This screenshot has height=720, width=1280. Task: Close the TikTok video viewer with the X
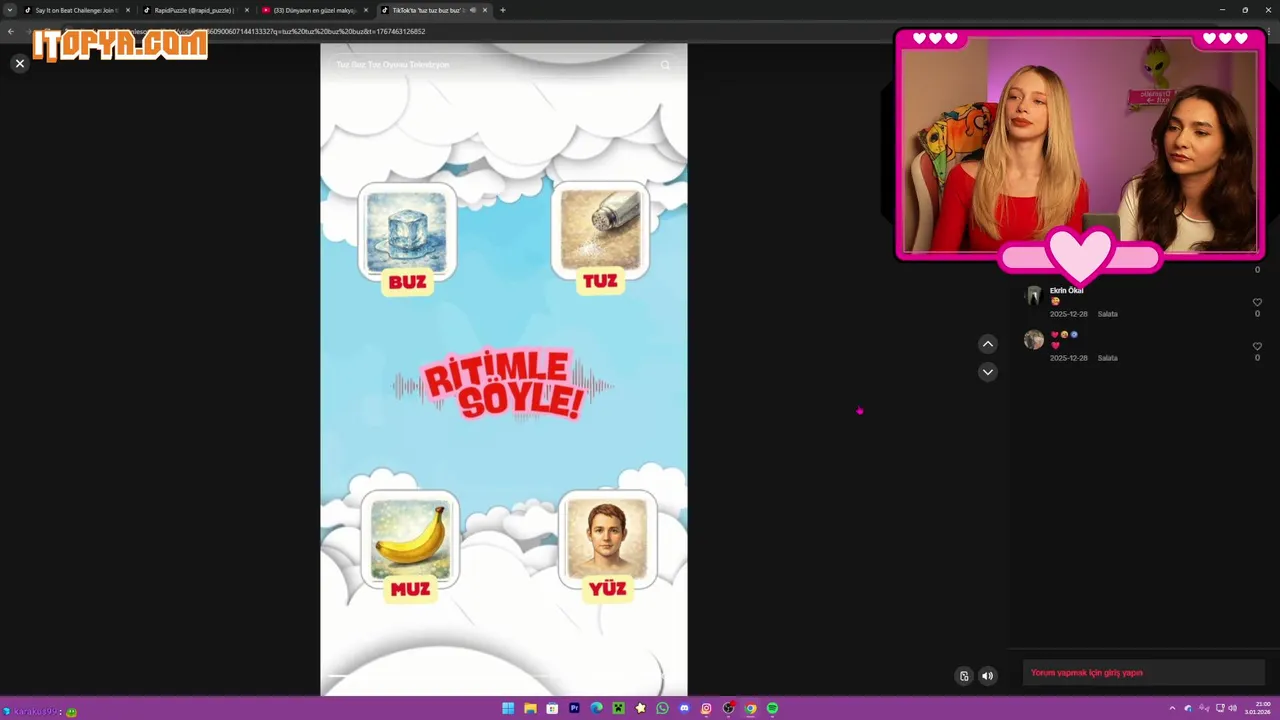(19, 63)
